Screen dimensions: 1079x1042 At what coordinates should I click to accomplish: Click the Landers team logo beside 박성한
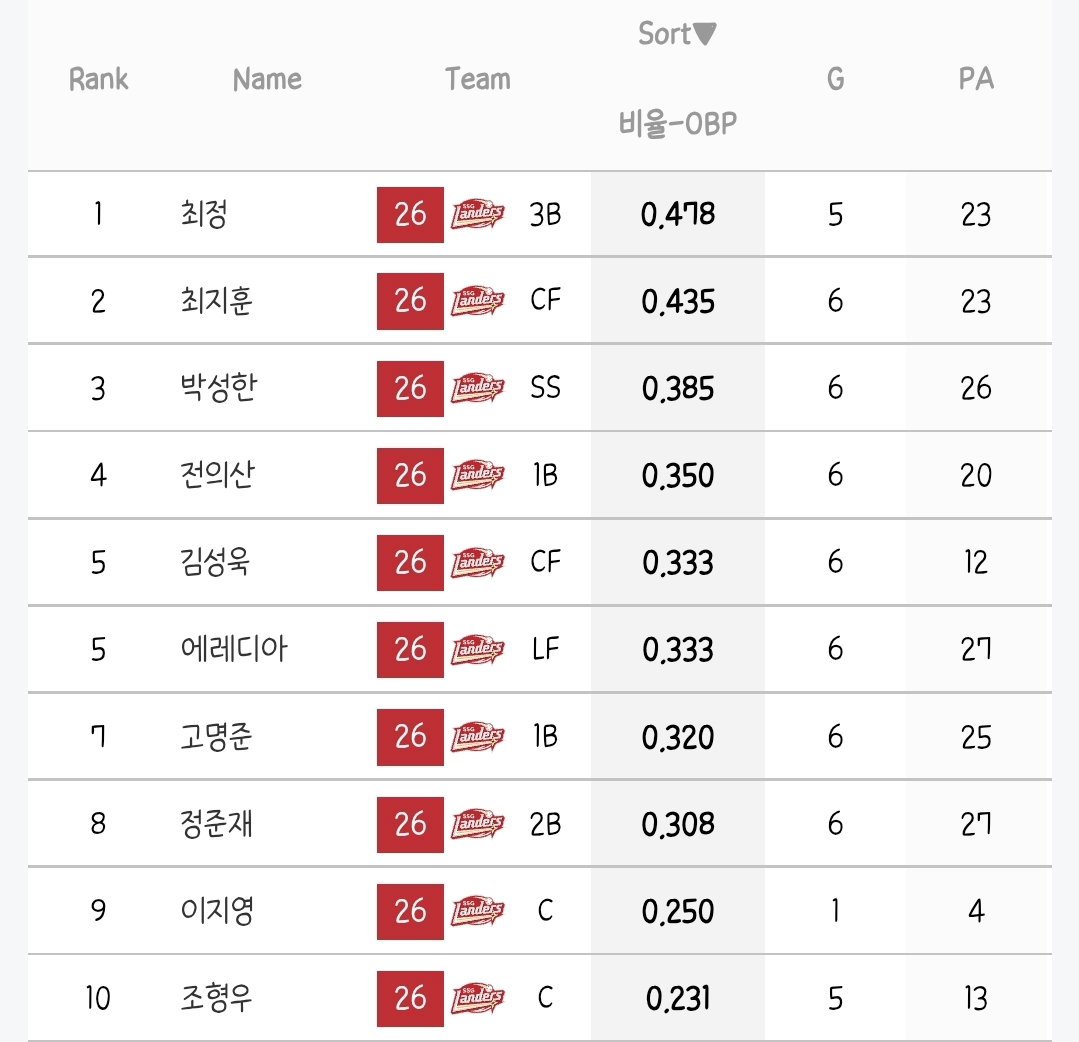coord(478,388)
